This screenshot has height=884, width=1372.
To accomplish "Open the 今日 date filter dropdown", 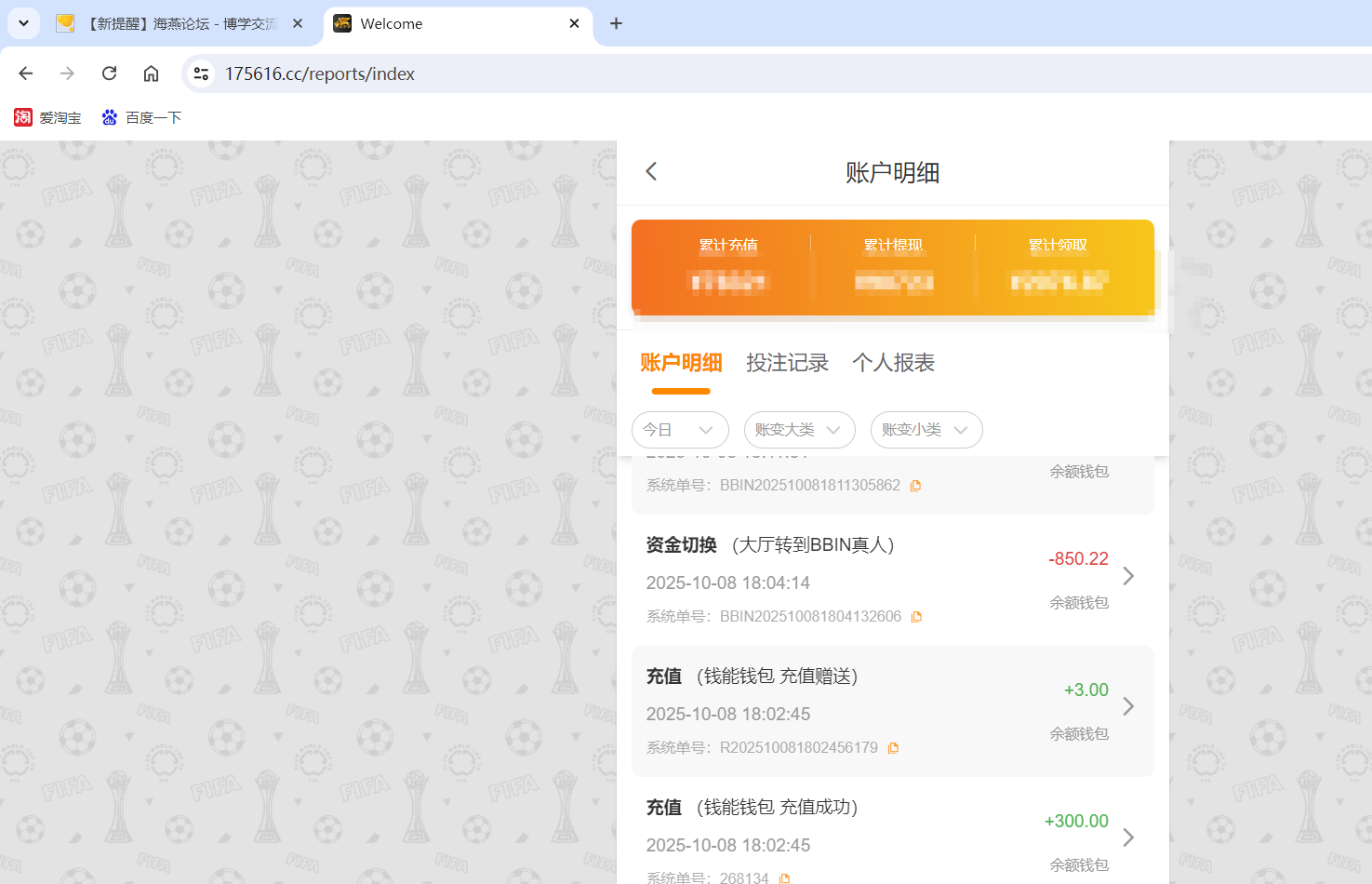I will coord(680,430).
